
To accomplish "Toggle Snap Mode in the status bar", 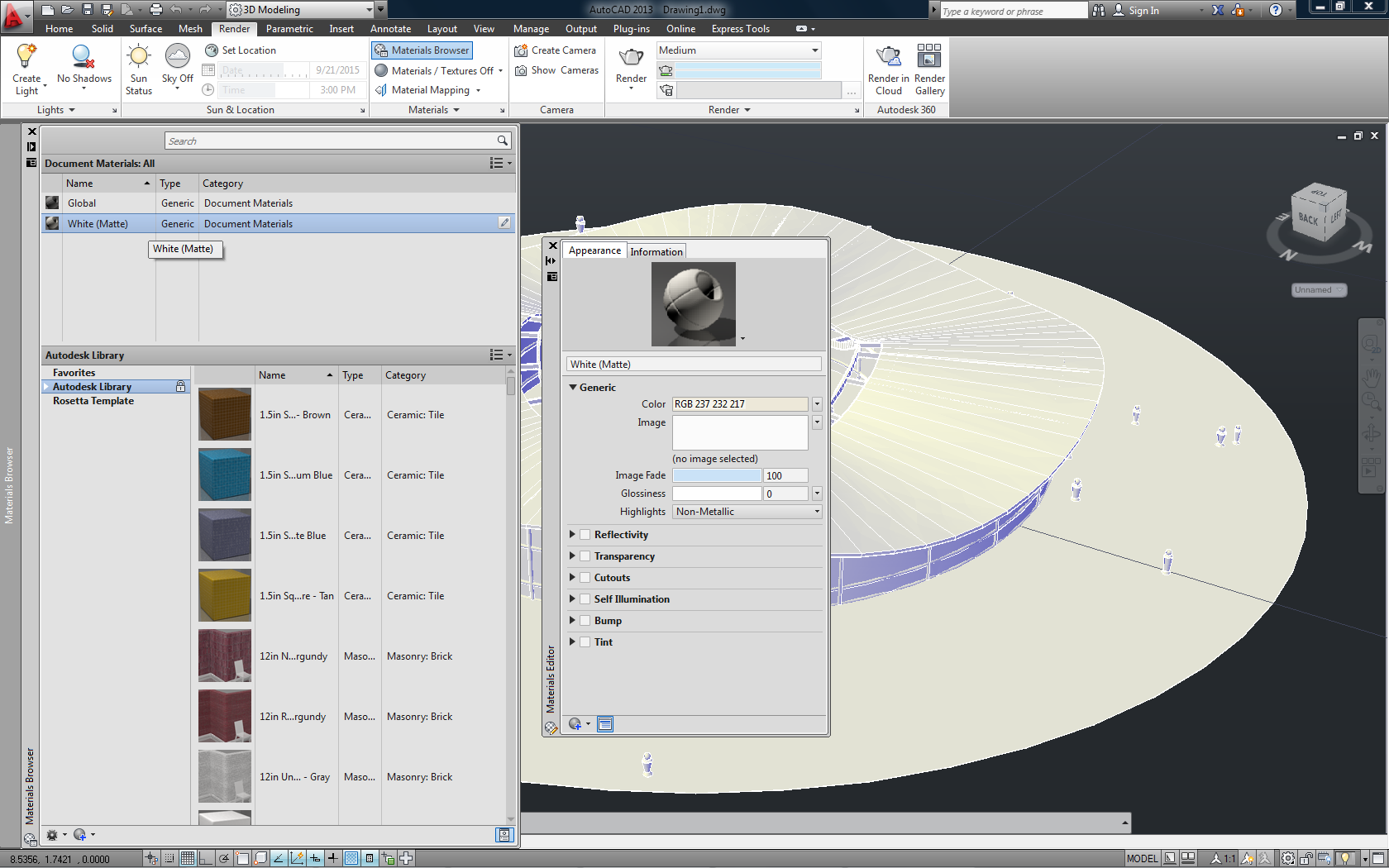I will [x=169, y=858].
